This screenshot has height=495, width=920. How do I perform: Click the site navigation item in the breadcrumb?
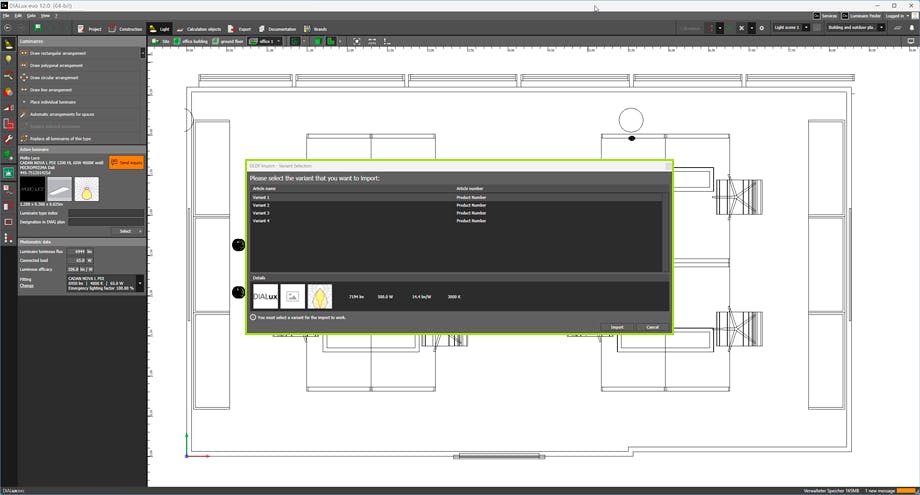[161, 41]
